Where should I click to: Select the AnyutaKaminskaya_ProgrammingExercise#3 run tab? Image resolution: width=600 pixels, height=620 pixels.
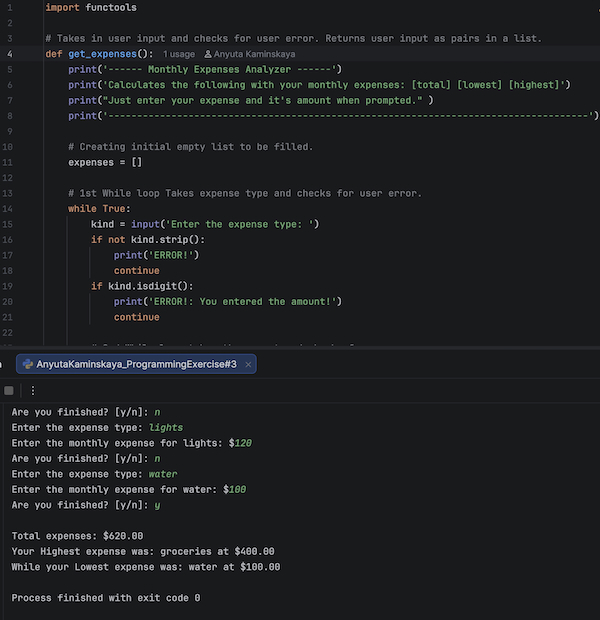tap(136, 364)
